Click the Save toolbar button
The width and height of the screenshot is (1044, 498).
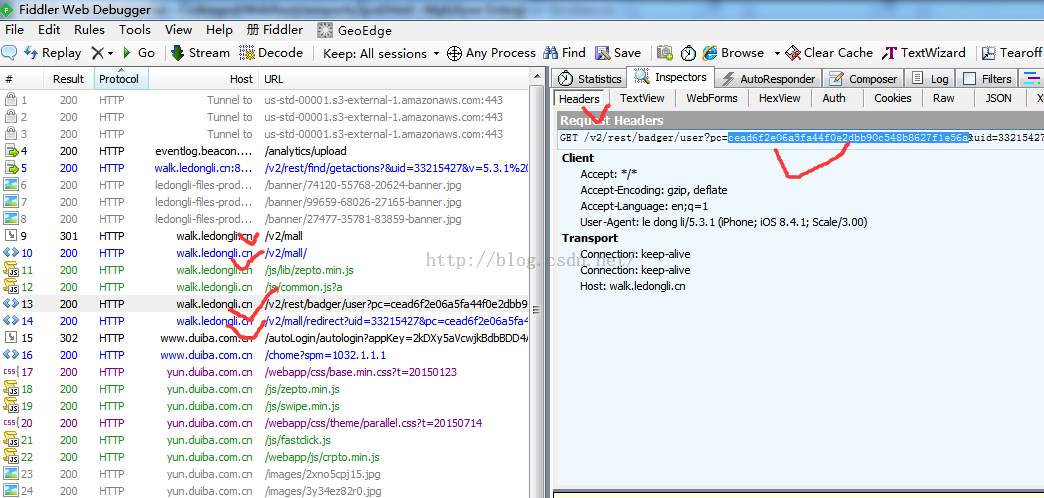coord(618,53)
